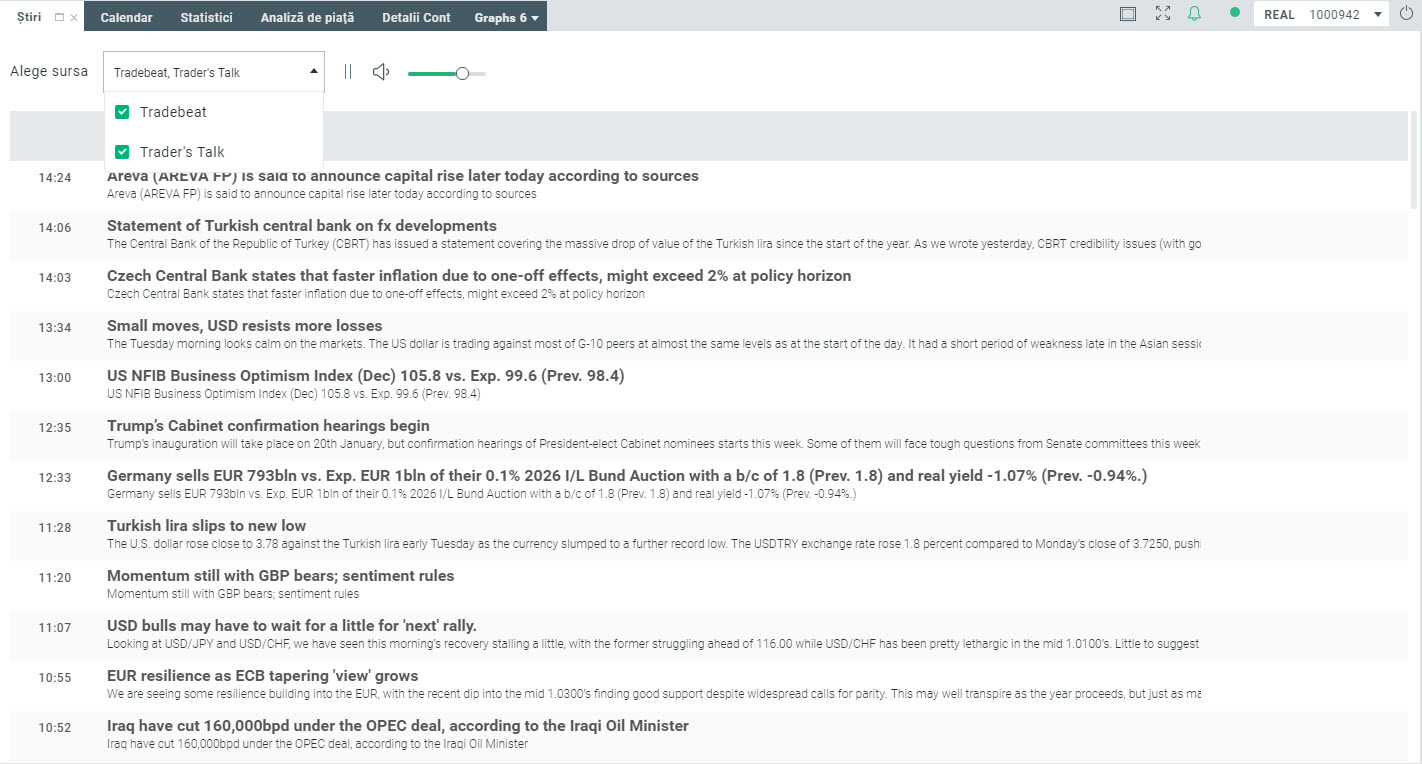Detach the Știri tab with square icon
Viewport: 1422px width, 764px height.
(x=59, y=18)
